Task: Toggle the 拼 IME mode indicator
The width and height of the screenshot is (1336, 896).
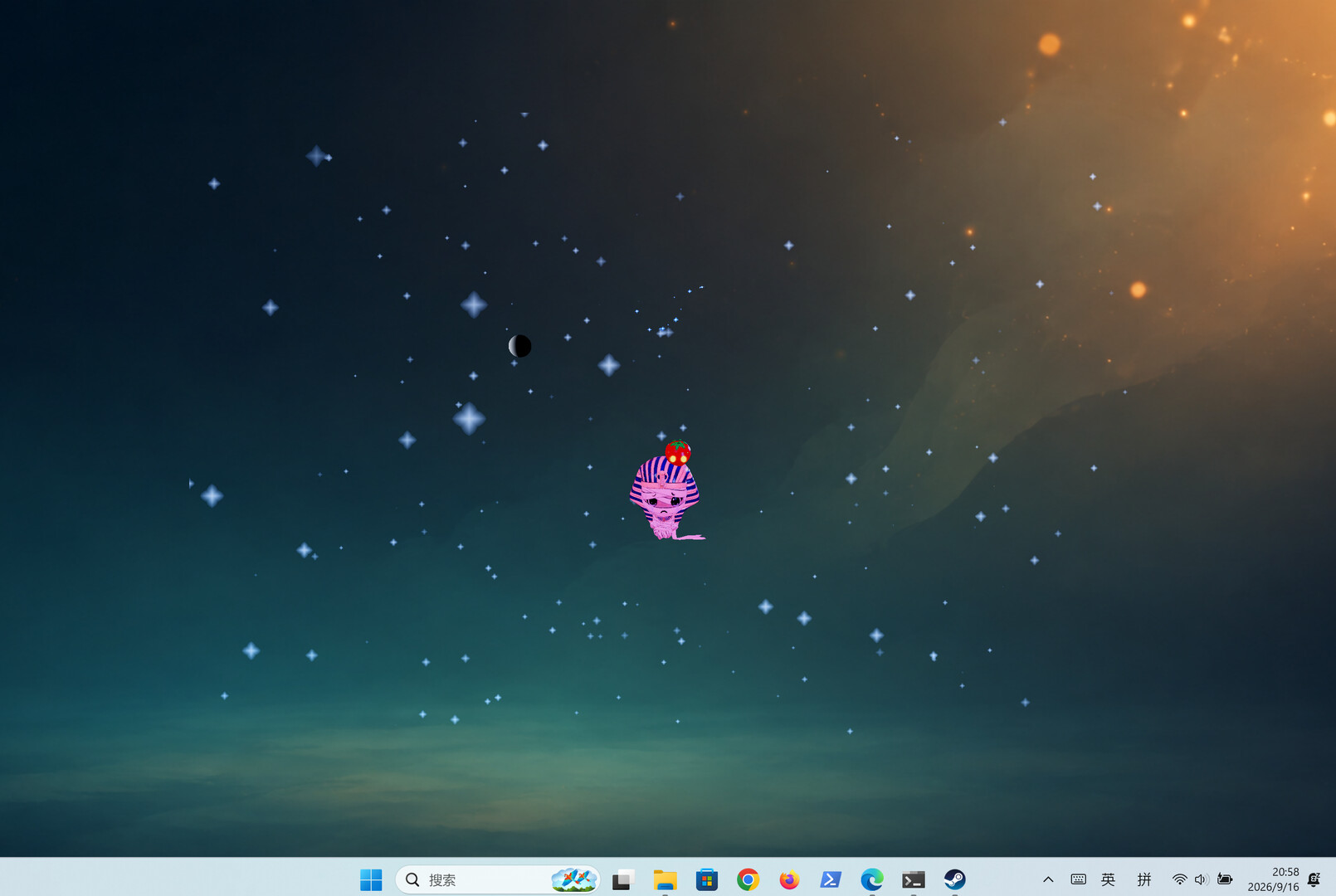Action: (1144, 879)
